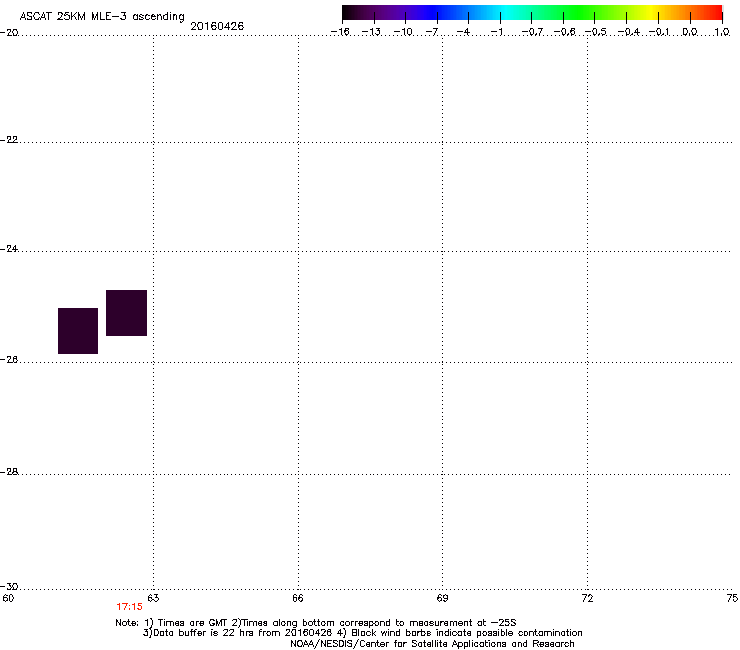Click the '72' longitude axis label
This screenshot has height=650, width=740.
coord(587,599)
